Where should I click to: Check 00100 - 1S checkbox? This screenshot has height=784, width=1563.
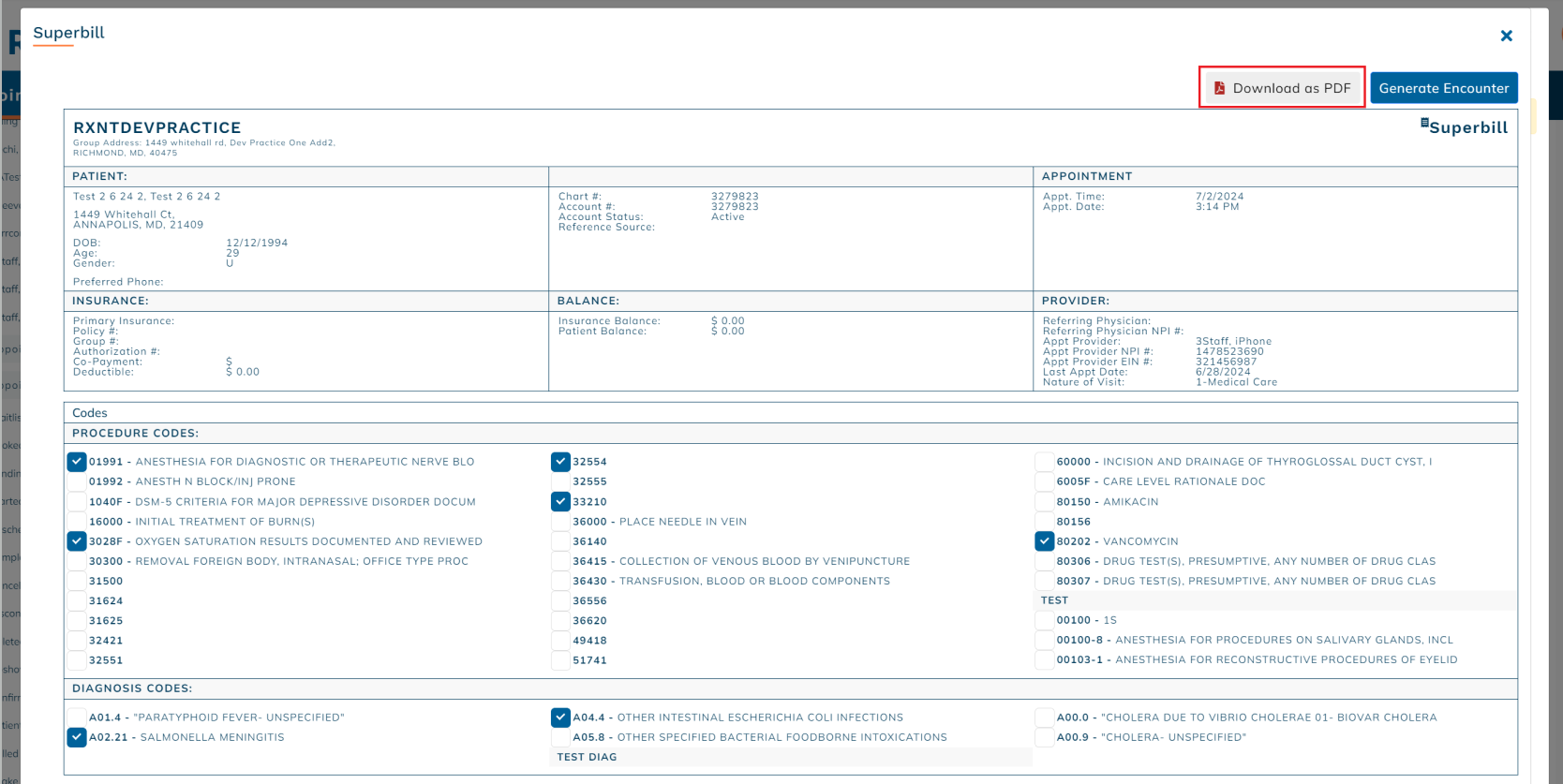pyautogui.click(x=1044, y=620)
